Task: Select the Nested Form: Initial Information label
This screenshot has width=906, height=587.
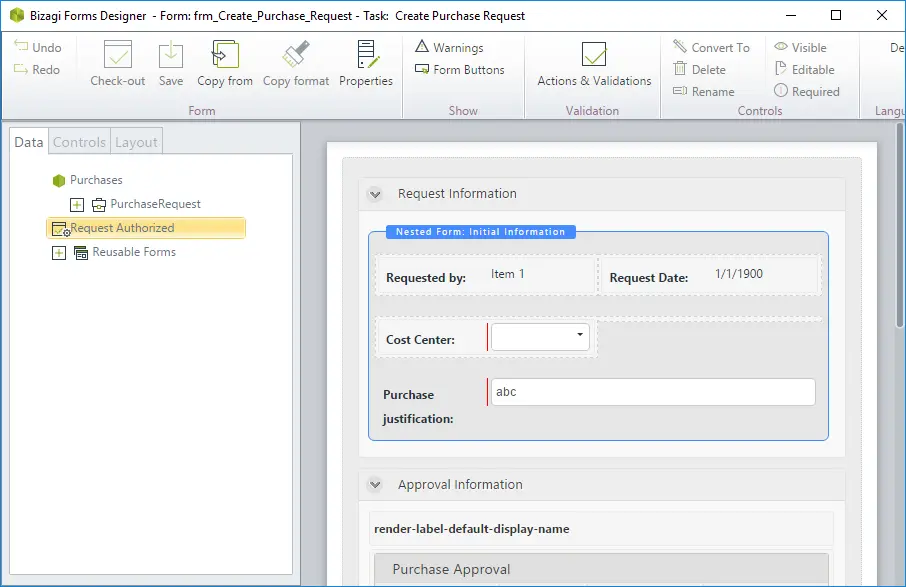Action: 481,232
